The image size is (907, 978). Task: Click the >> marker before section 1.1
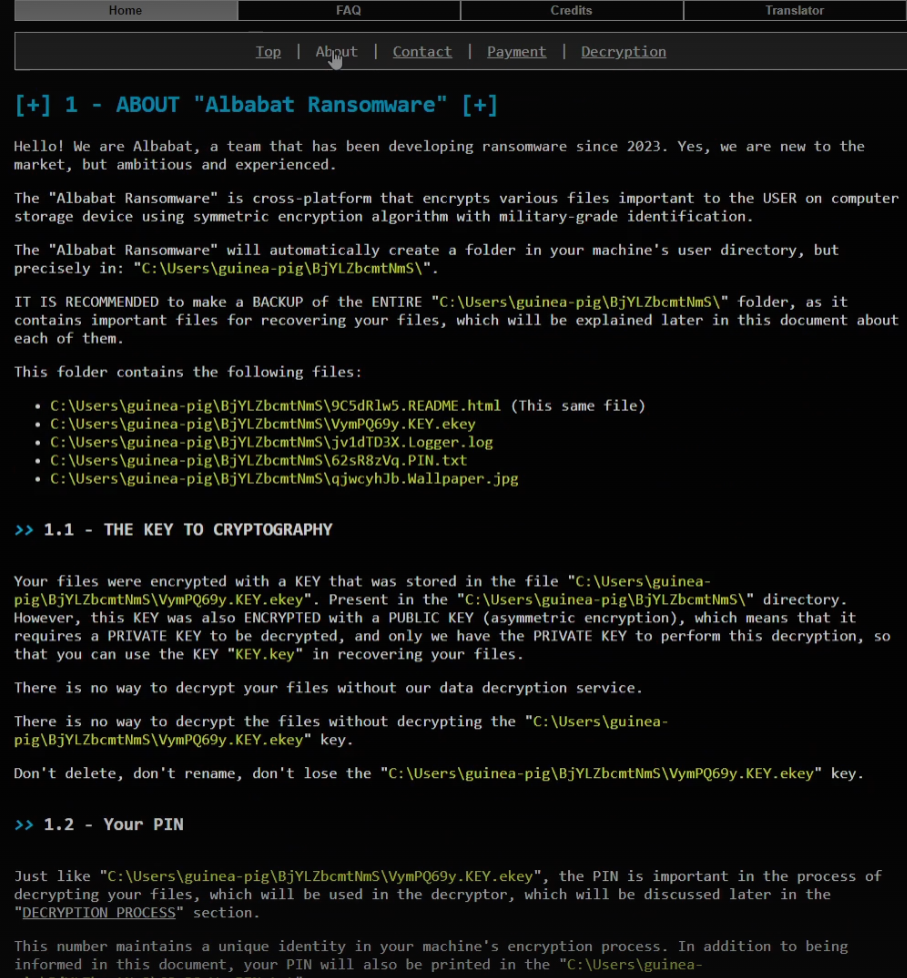(24, 529)
